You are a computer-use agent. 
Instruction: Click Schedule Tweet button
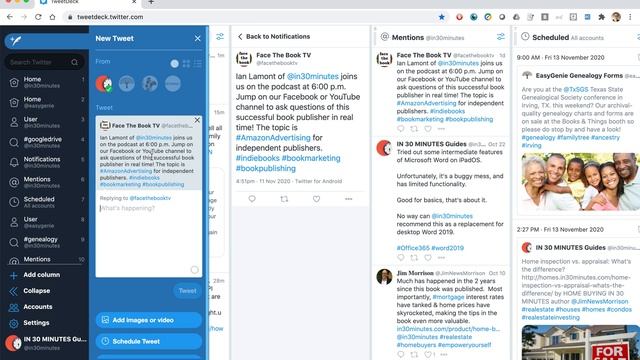pos(149,341)
